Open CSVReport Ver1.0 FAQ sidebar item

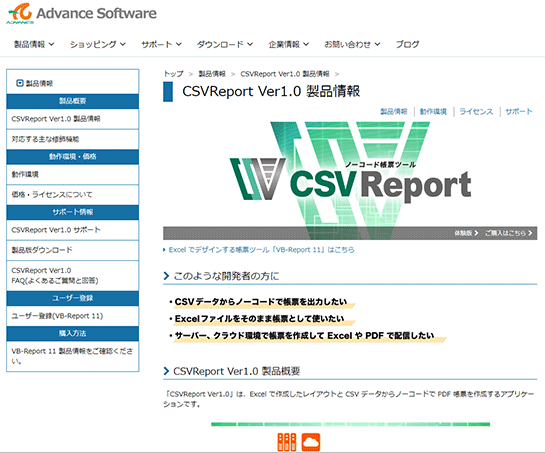73,275
